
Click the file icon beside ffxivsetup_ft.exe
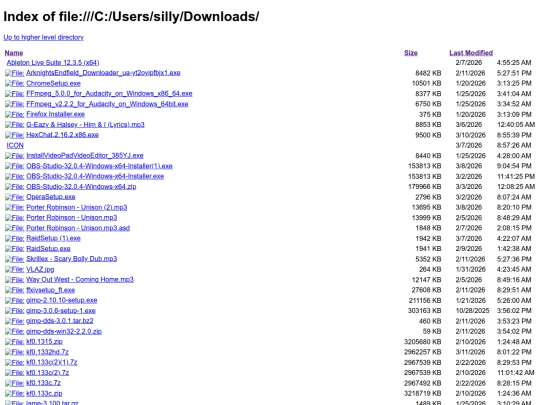pos(14,290)
